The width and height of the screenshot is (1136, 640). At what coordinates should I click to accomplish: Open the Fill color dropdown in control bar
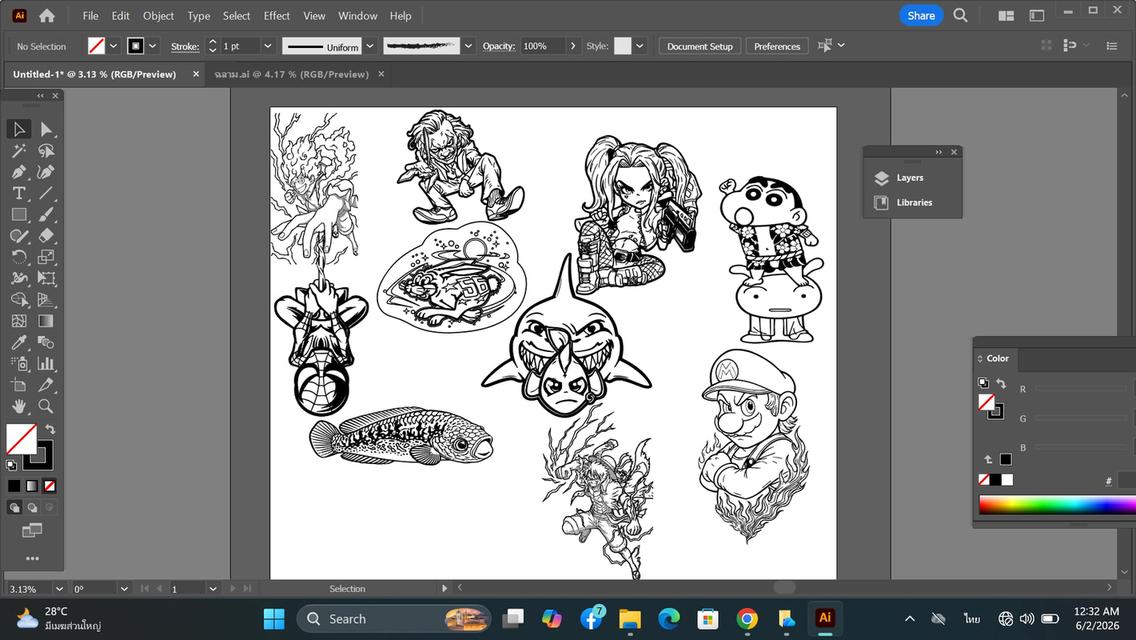[x=113, y=46]
